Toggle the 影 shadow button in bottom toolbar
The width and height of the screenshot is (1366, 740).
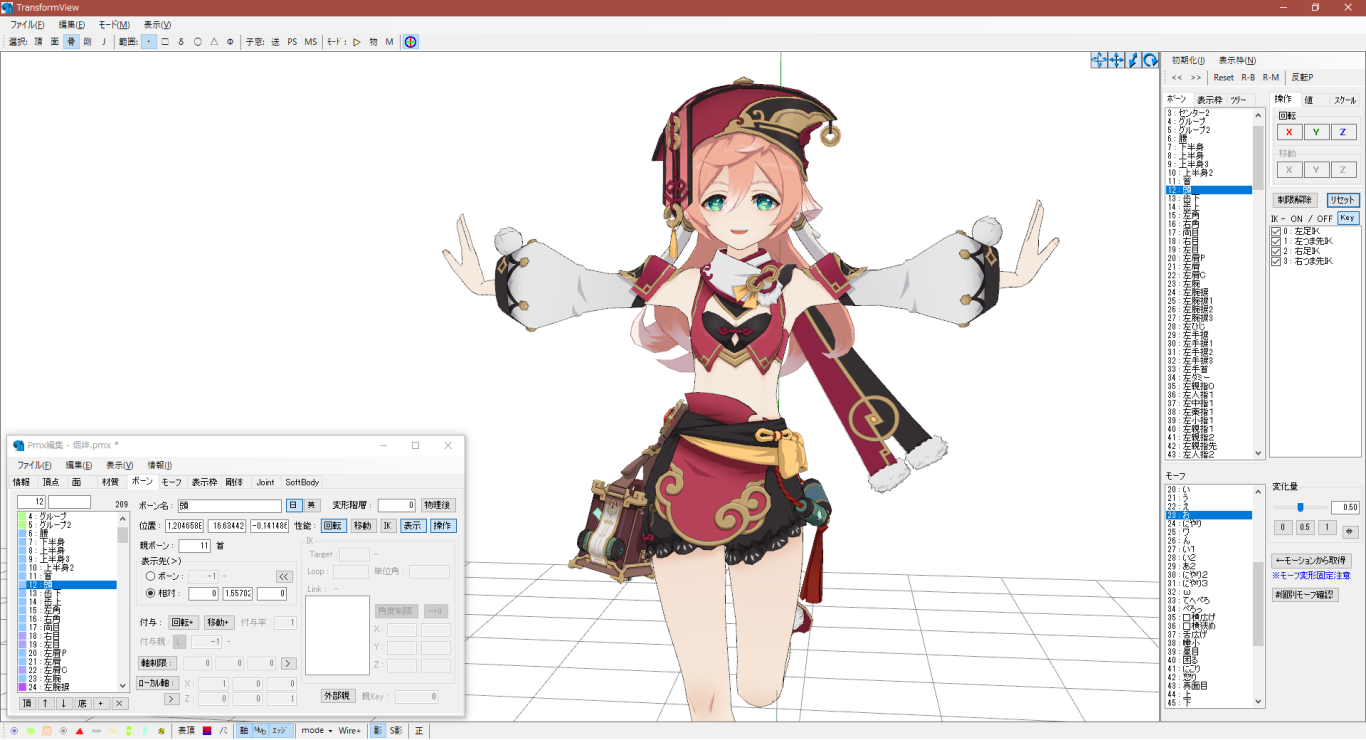pyautogui.click(x=378, y=731)
